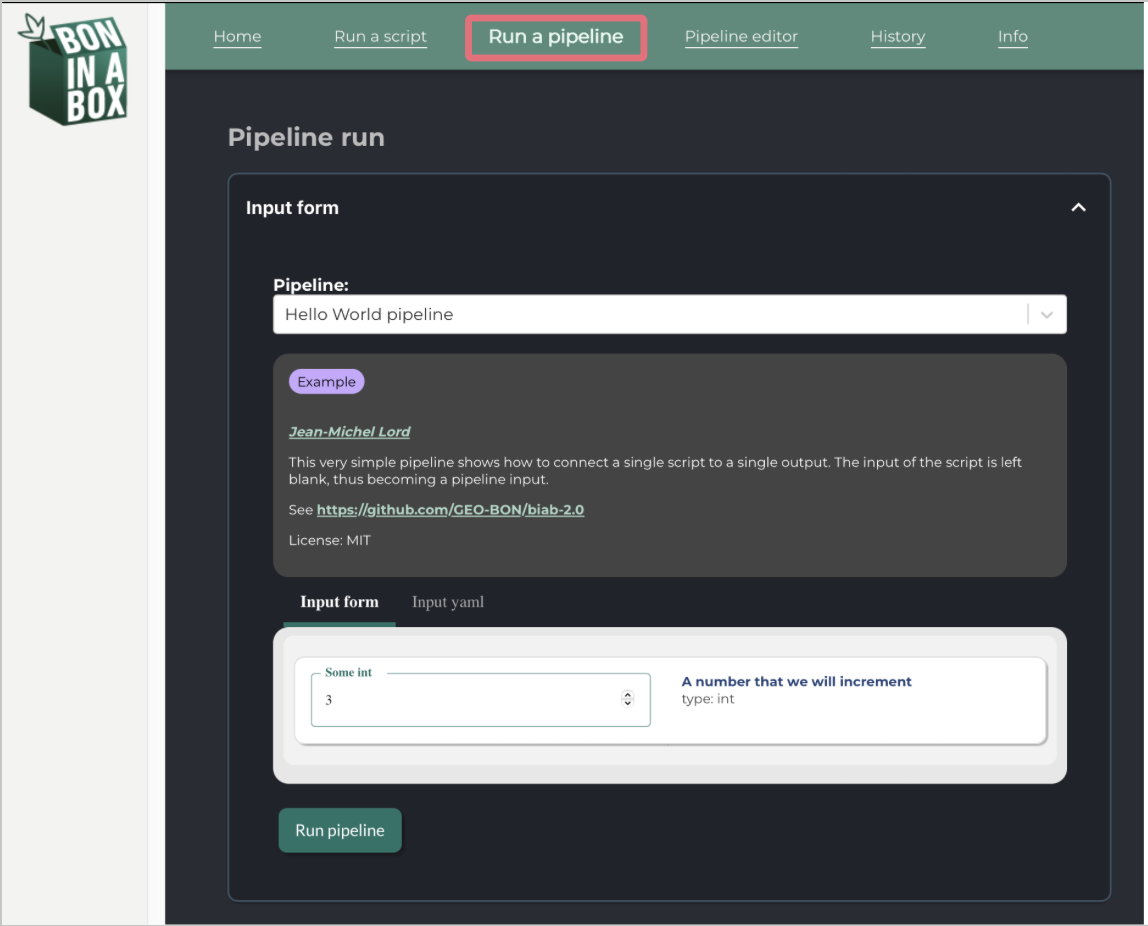Open the Run a script page
The width and height of the screenshot is (1148, 926).
tap(380, 37)
